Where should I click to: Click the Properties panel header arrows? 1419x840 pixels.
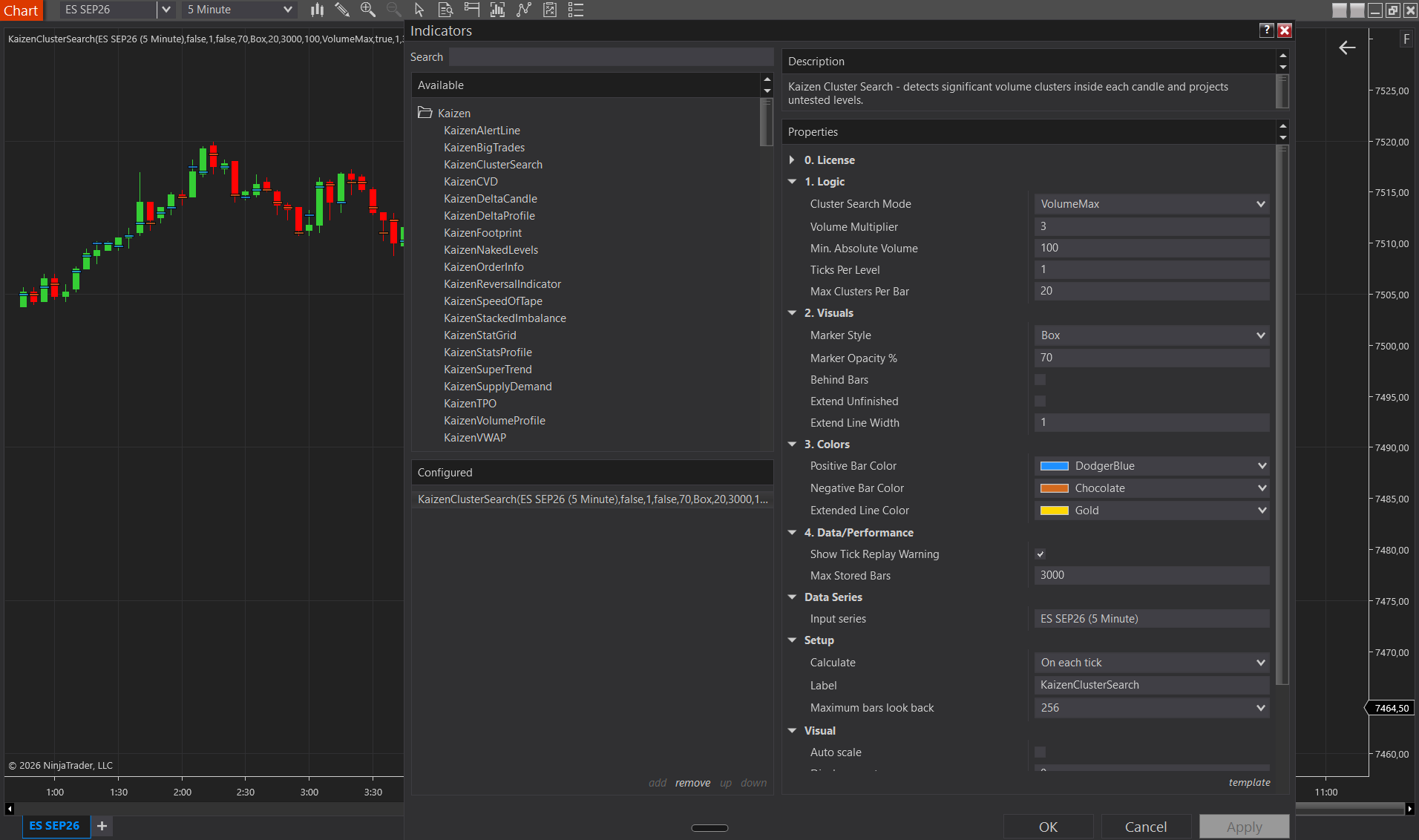coord(1283,132)
